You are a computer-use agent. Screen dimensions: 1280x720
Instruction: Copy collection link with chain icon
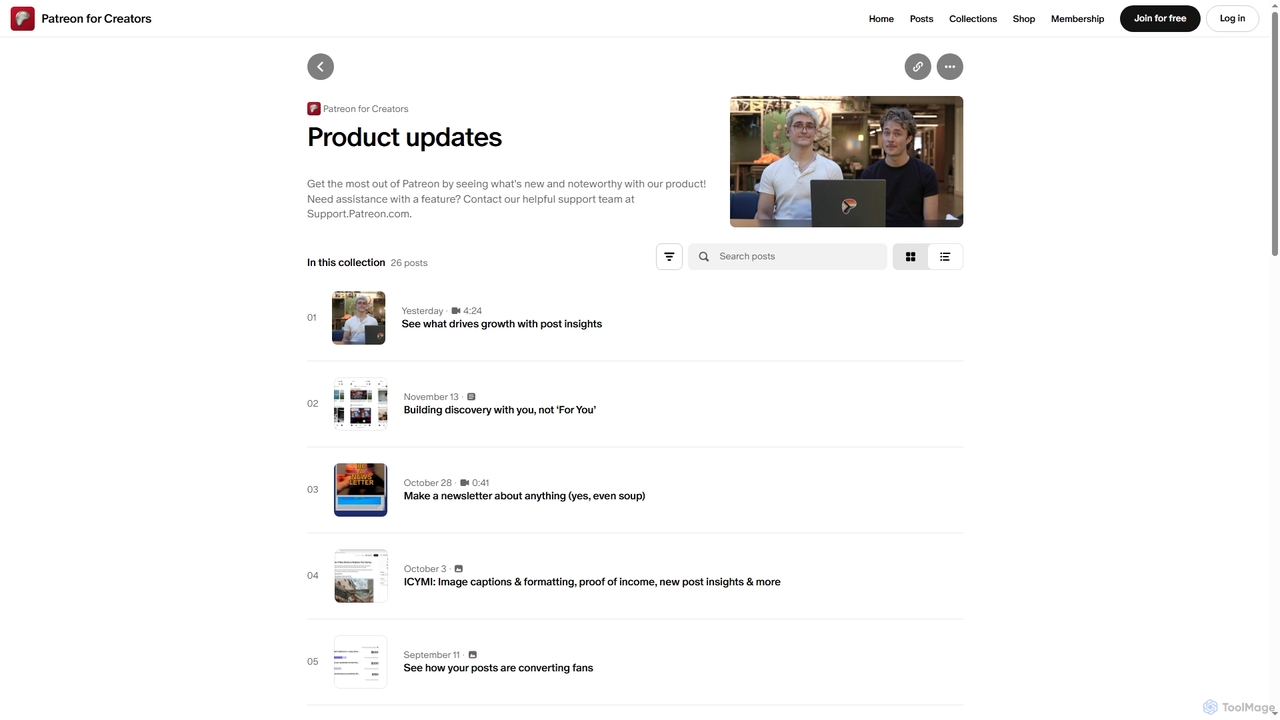(x=917, y=67)
